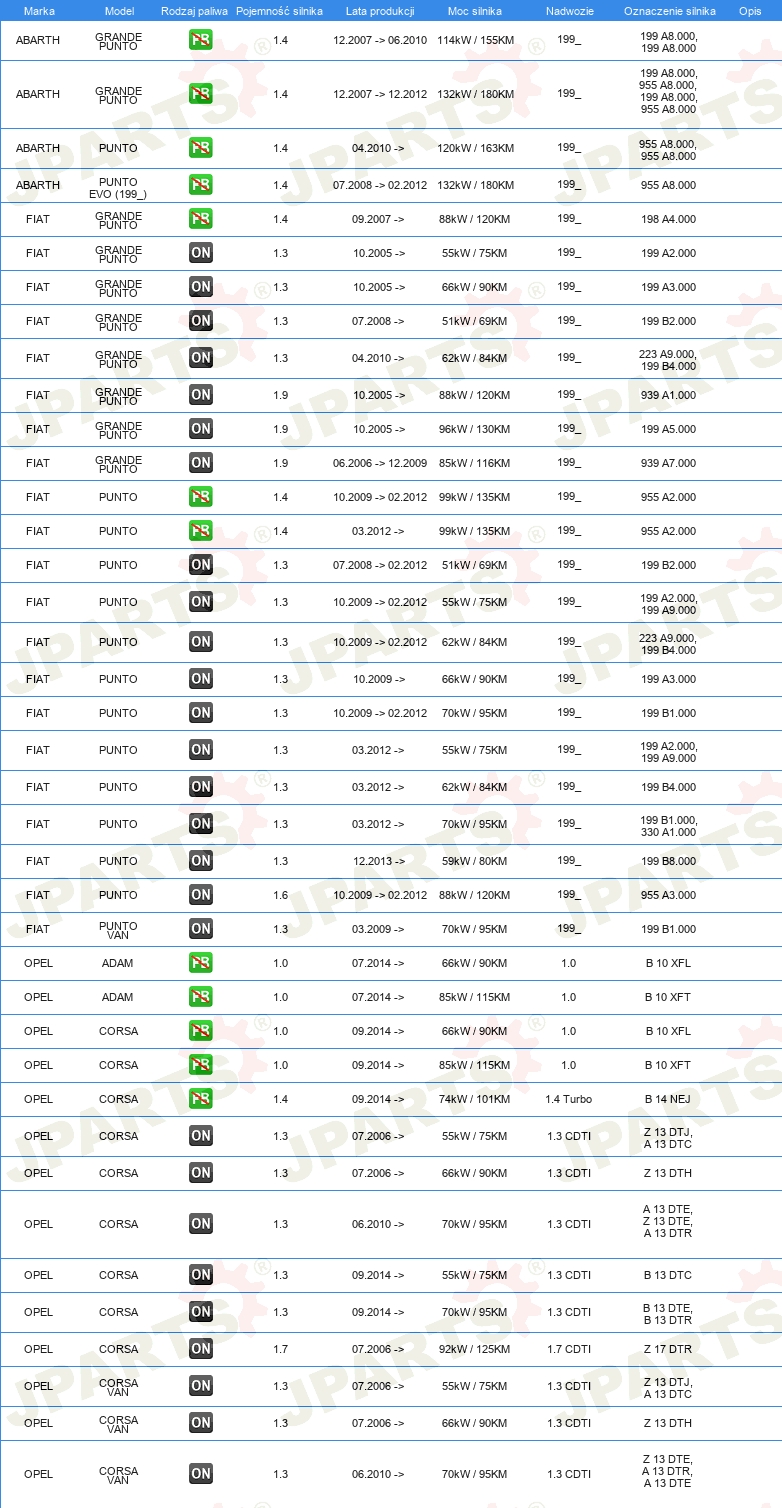Click the 955 A3.000 engine code

tap(668, 895)
